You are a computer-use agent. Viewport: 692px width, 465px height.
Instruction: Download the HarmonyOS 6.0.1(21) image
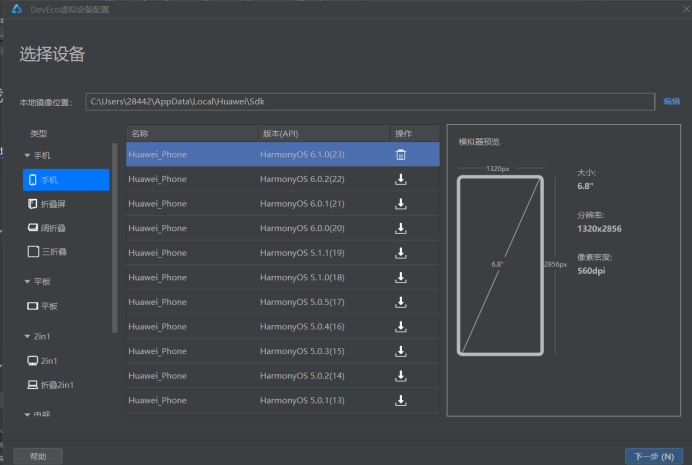[x=401, y=204]
